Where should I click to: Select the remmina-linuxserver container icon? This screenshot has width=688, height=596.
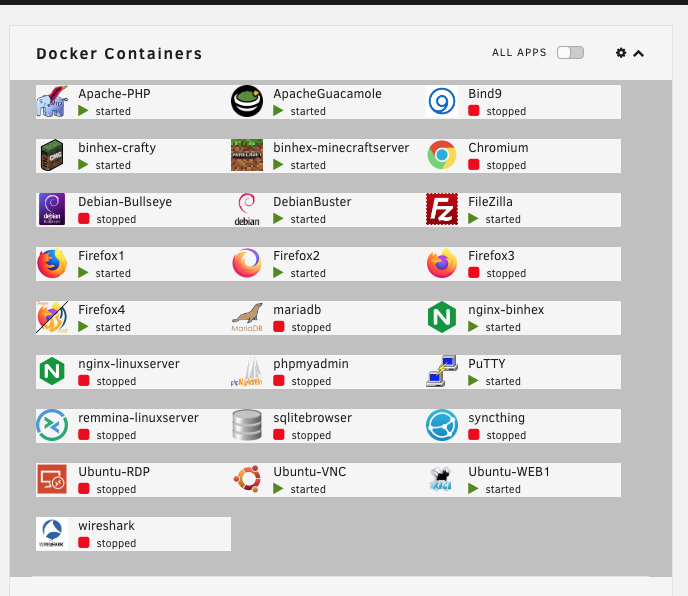52,425
